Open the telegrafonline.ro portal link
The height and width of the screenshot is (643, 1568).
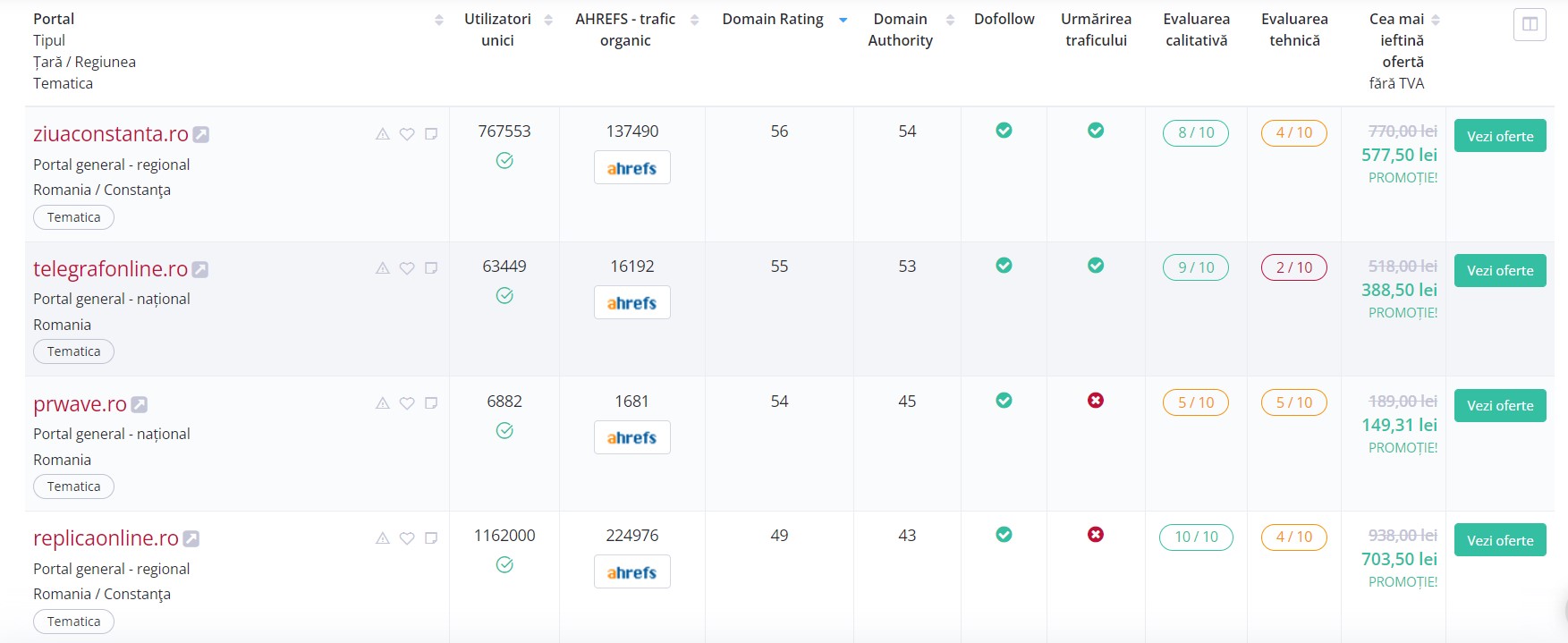(110, 269)
